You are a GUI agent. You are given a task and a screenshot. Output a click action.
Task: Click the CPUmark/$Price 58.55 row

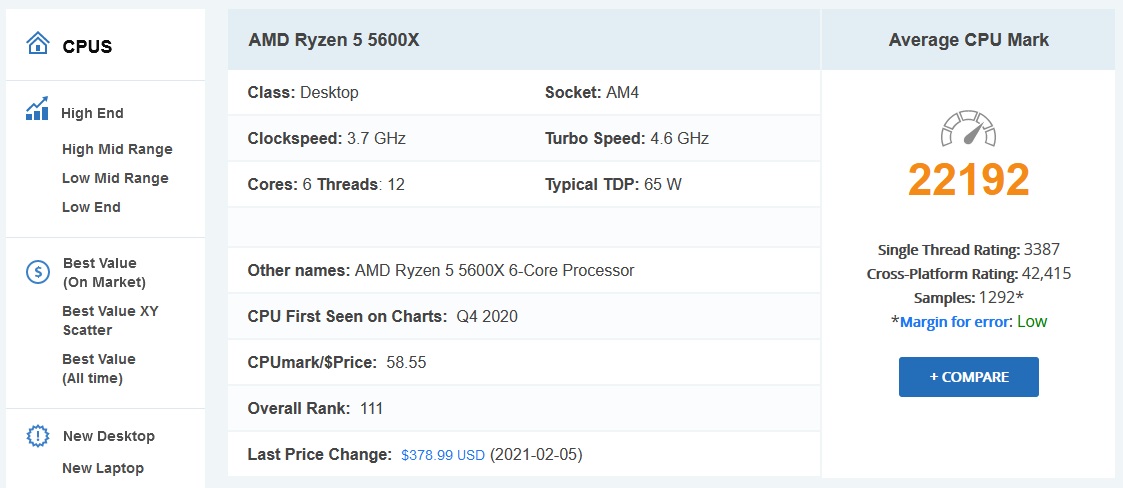524,362
